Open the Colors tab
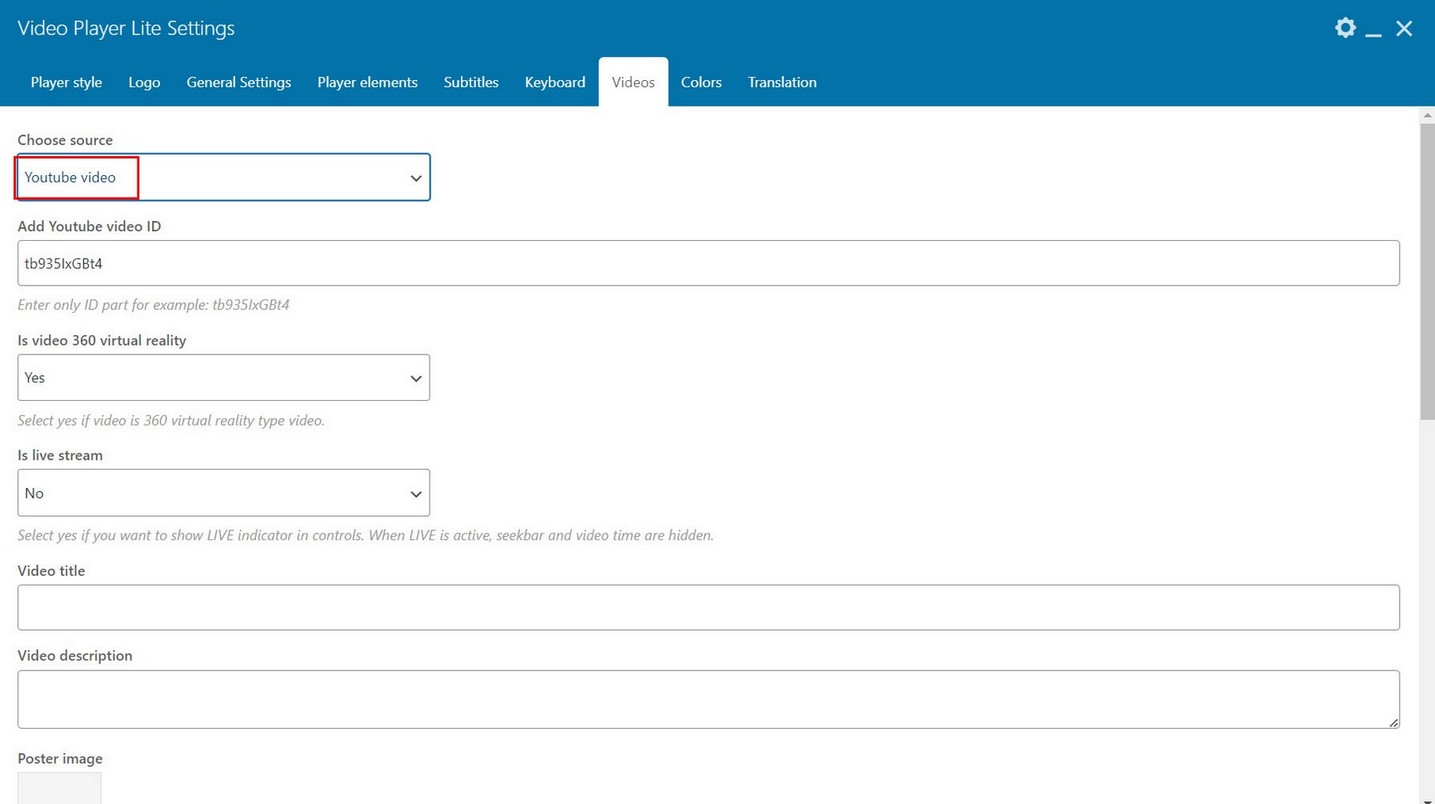 tap(701, 82)
